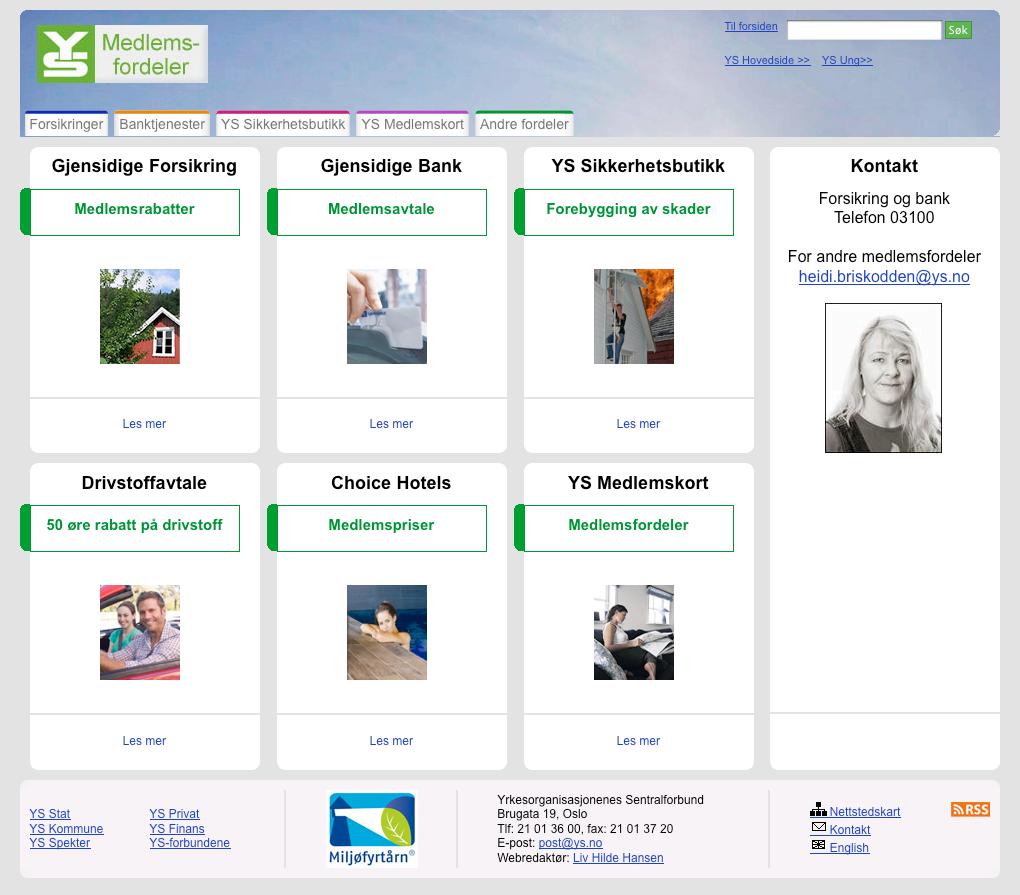Open the bank card payment thumbnail

[x=387, y=316]
